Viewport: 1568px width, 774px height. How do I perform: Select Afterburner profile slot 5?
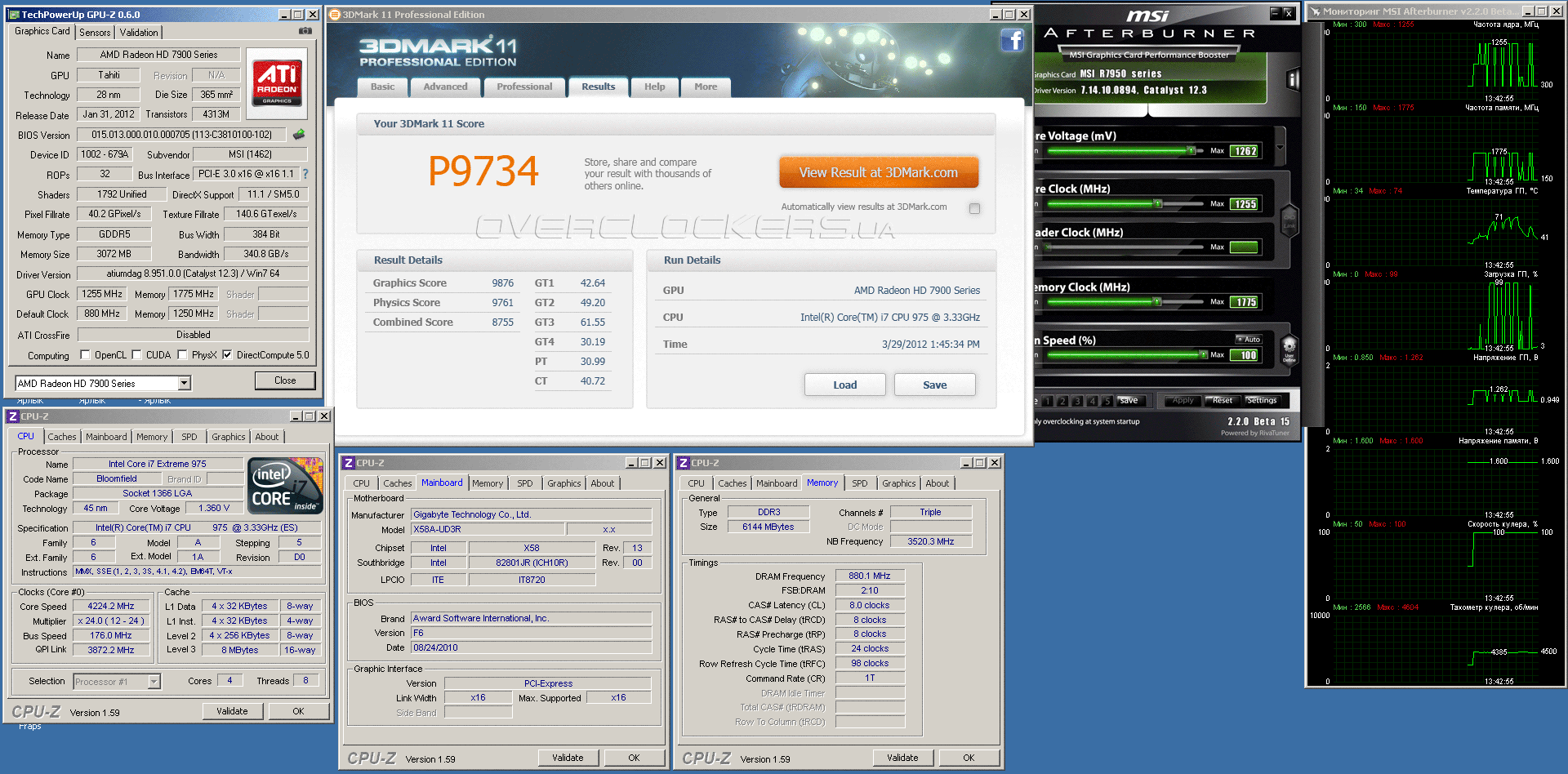pos(1107,401)
